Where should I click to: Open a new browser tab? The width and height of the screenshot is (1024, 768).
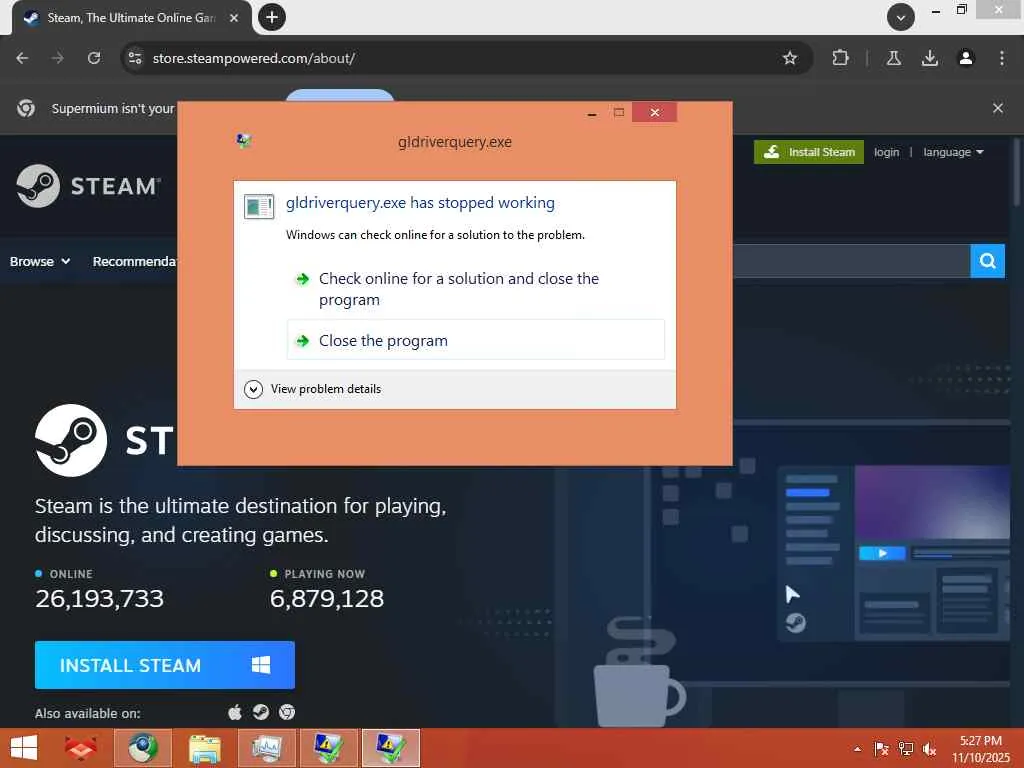click(272, 17)
